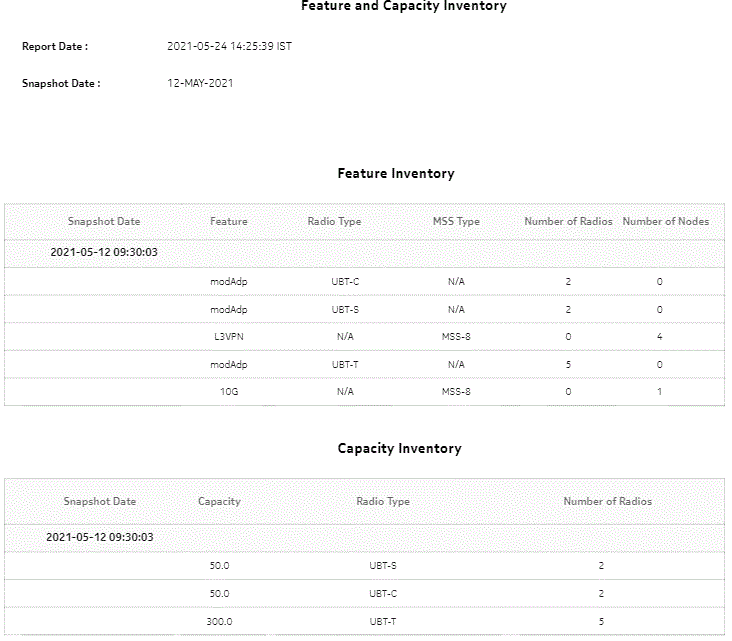The image size is (732, 641).
Task: Click MSS-8 in the 10G row
Action: (x=456, y=392)
